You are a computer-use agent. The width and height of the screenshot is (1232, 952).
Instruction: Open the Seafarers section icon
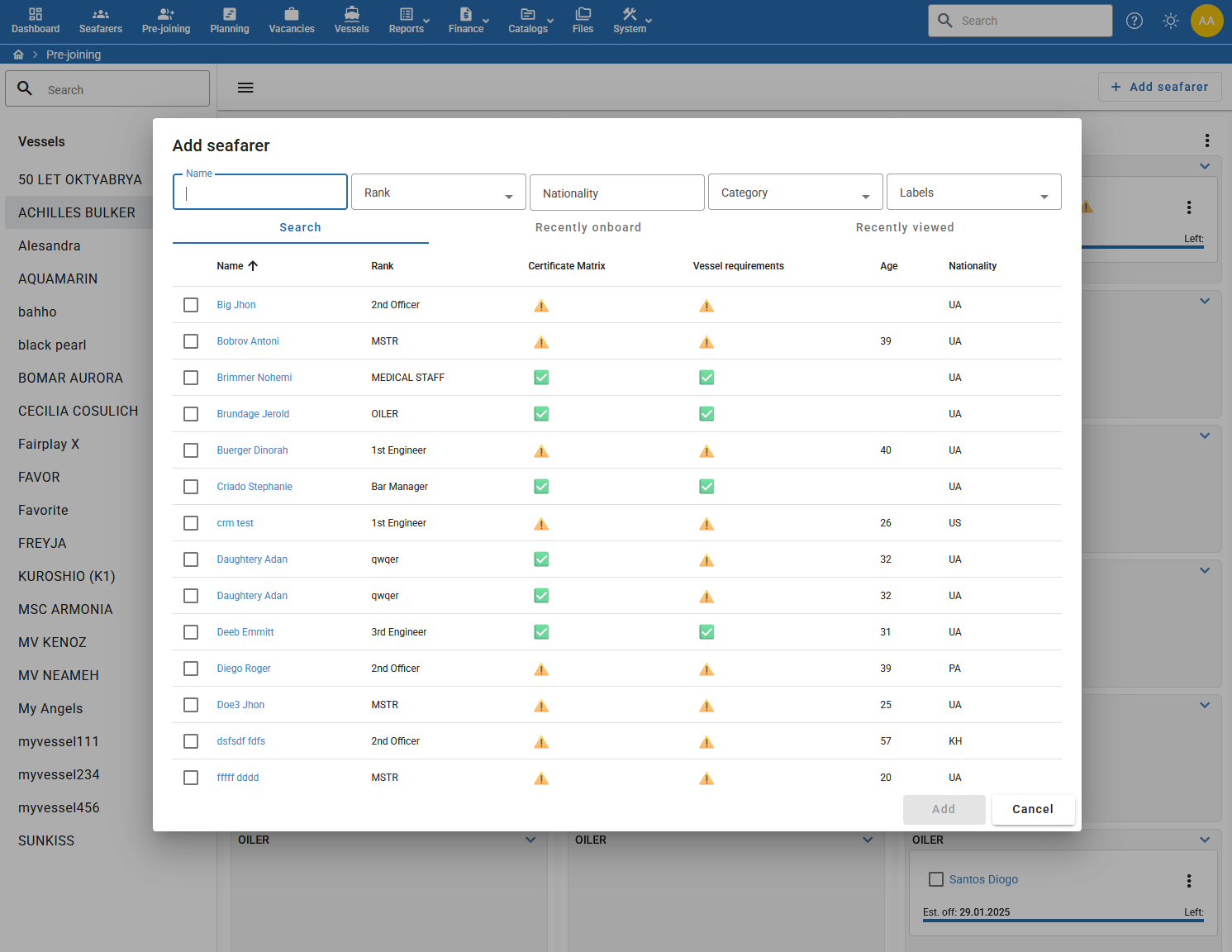101,14
